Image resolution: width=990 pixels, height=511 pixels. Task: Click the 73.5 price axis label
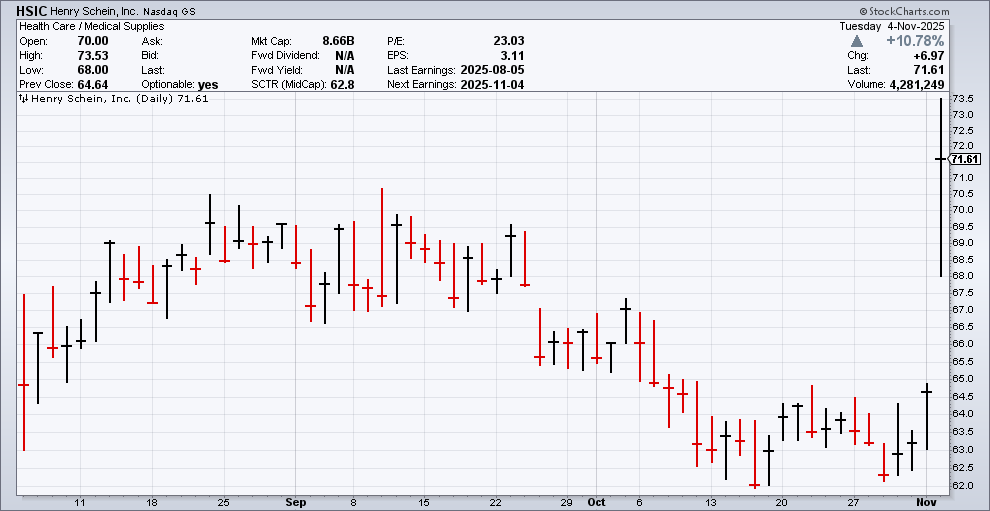pyautogui.click(x=961, y=99)
